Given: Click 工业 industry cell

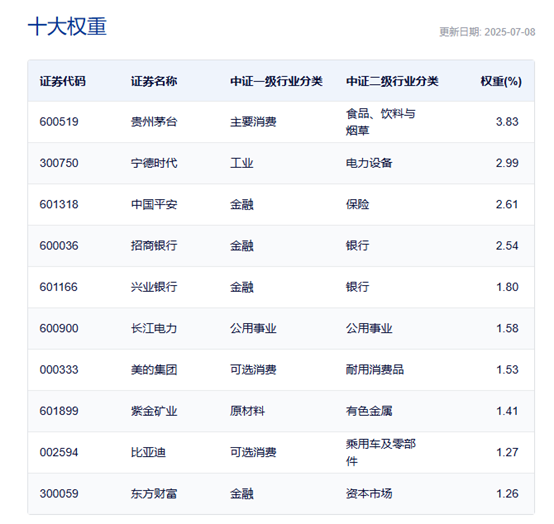Looking at the screenshot, I should coord(242,163).
